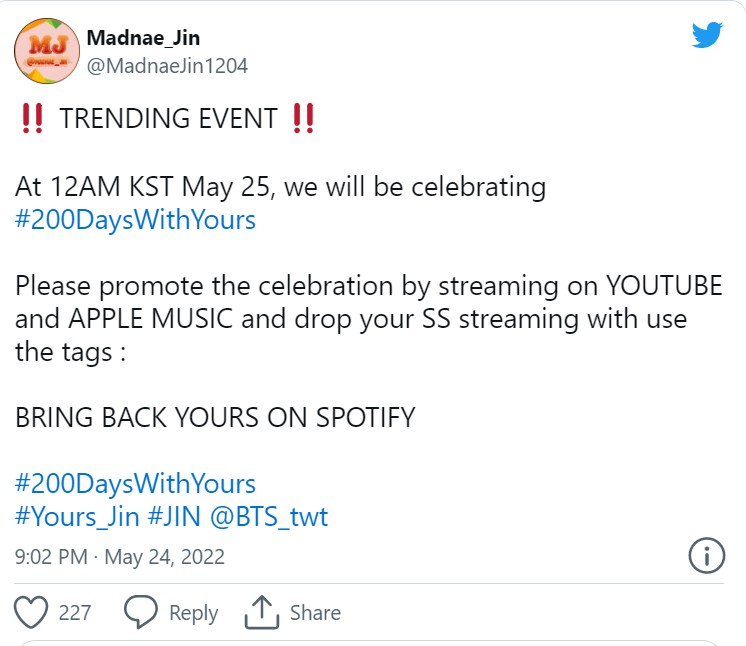This screenshot has width=746, height=646.
Task: Click the TRENDING EVENT headline text
Action: pyautogui.click(x=168, y=118)
